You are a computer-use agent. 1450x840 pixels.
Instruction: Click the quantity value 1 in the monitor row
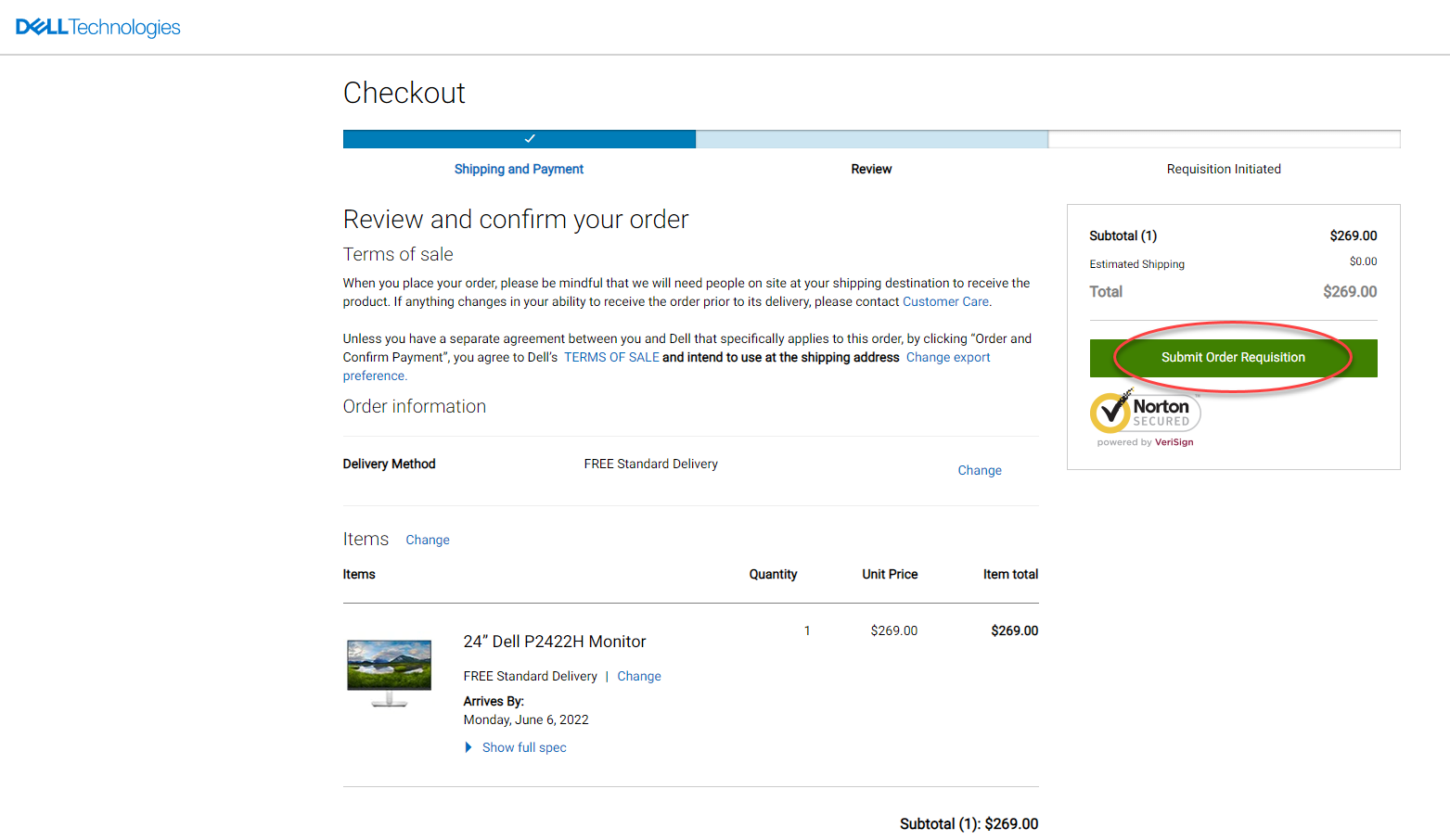(x=807, y=630)
